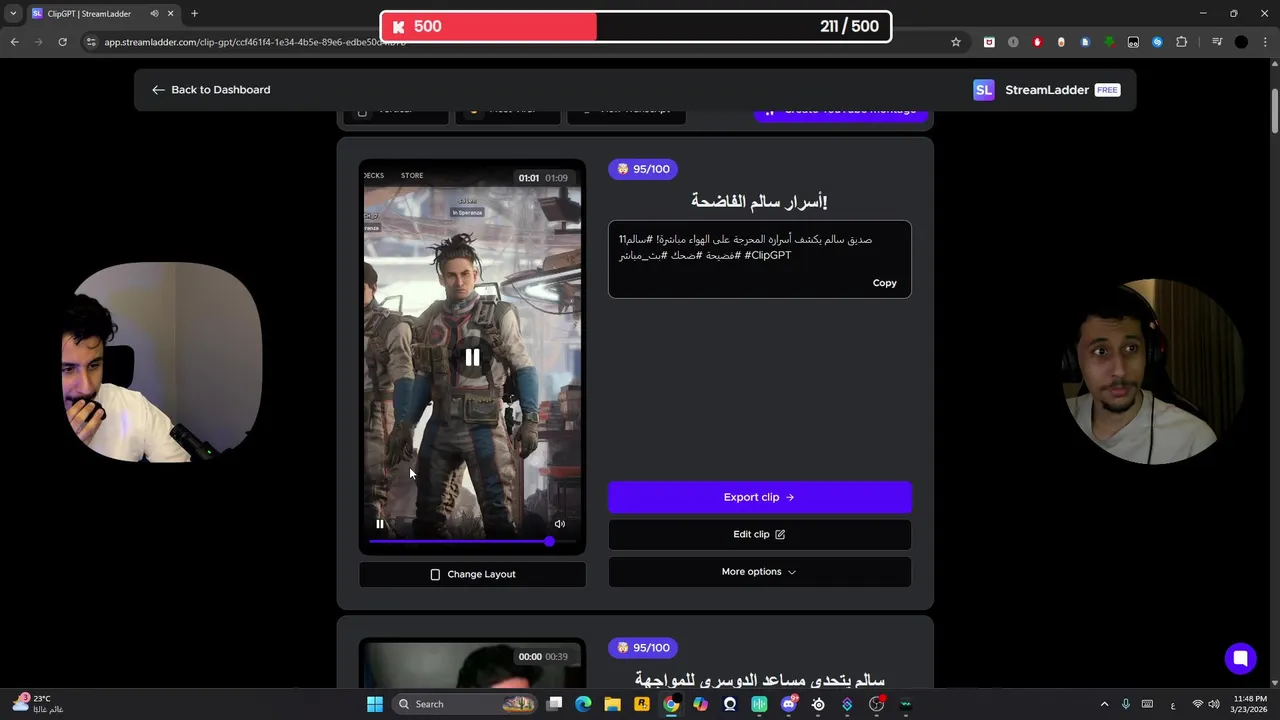Screen dimensions: 1280x720
Task: Launch Microsoft Edge from taskbar
Action: pyautogui.click(x=583, y=704)
